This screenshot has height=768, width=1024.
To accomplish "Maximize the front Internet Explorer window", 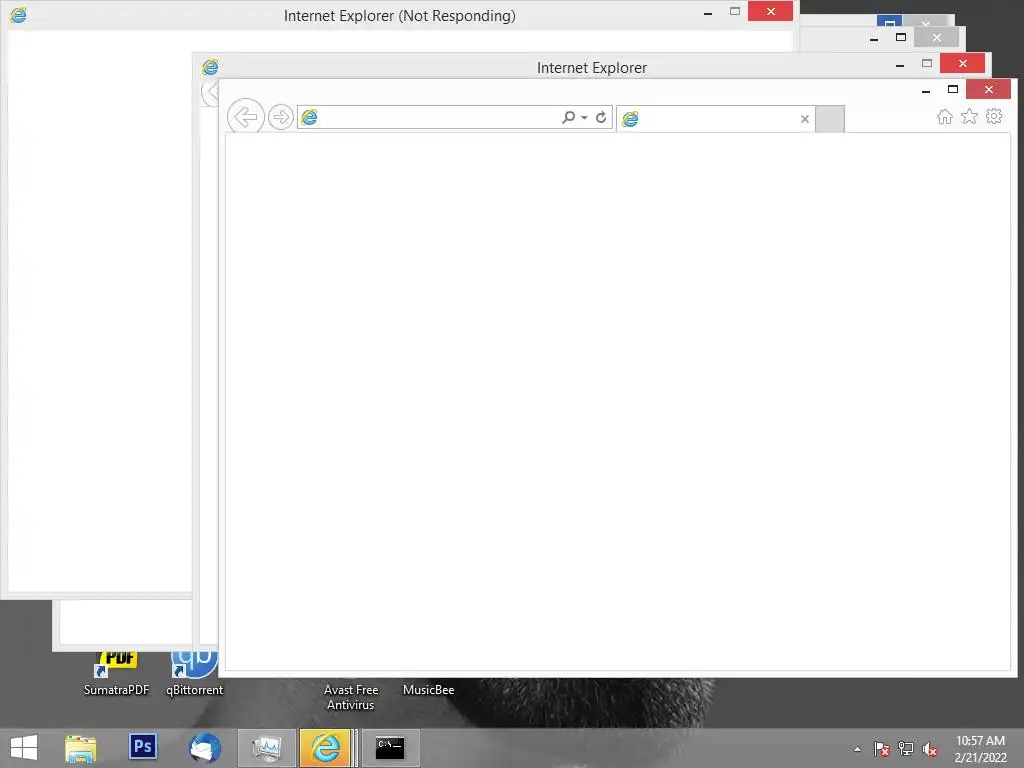I will [x=953, y=89].
